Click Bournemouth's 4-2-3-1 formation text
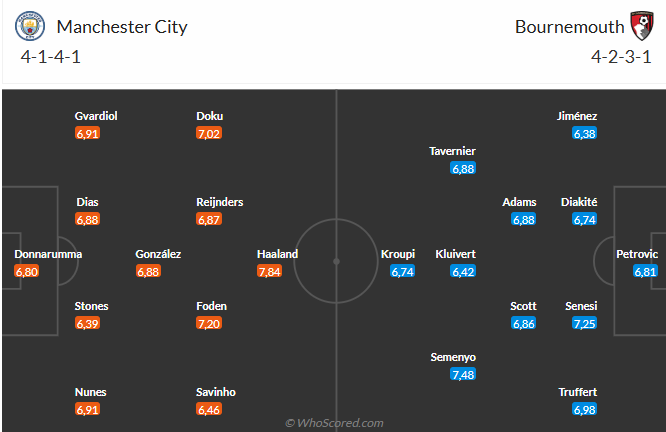Screen dimensions: 666x432 coord(616,56)
